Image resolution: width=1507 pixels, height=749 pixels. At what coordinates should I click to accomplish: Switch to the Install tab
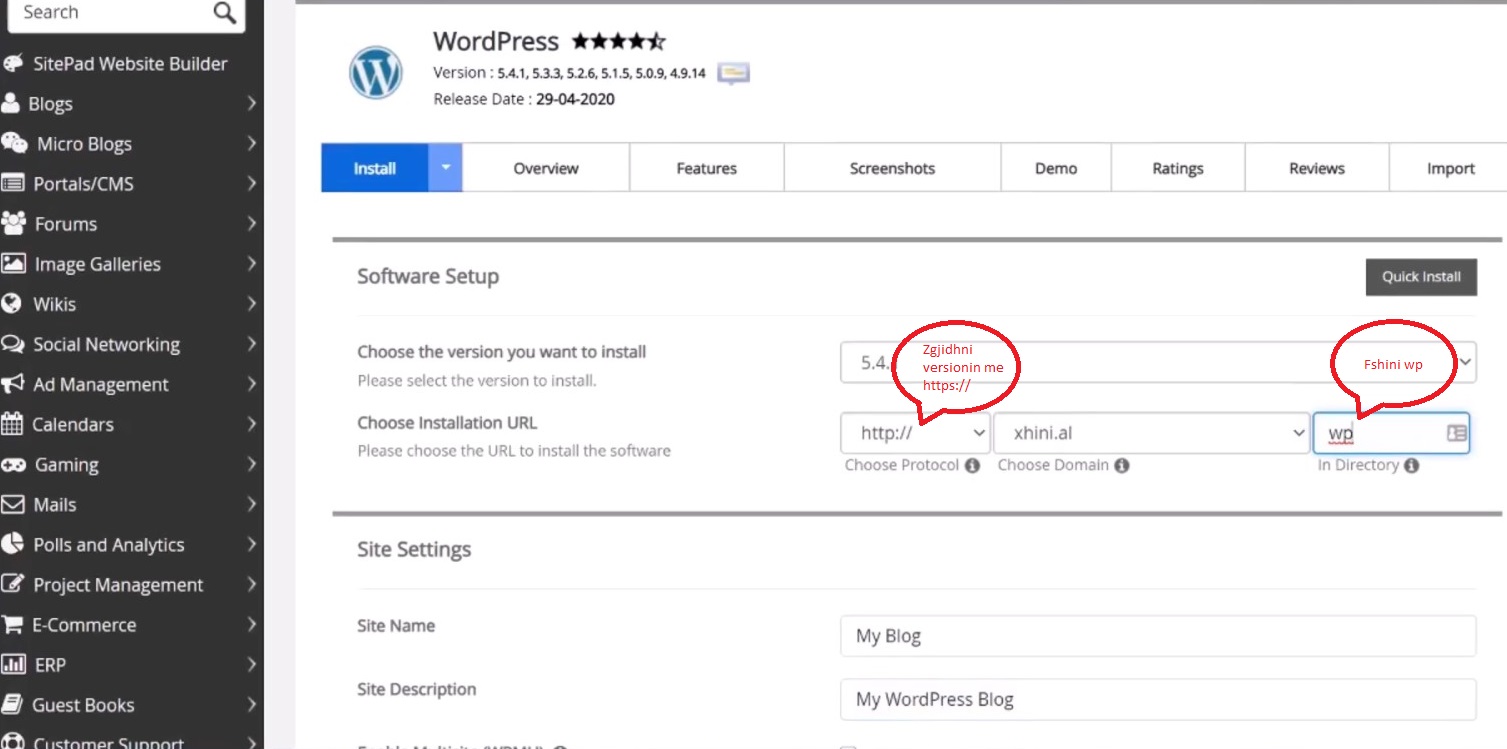coord(375,168)
